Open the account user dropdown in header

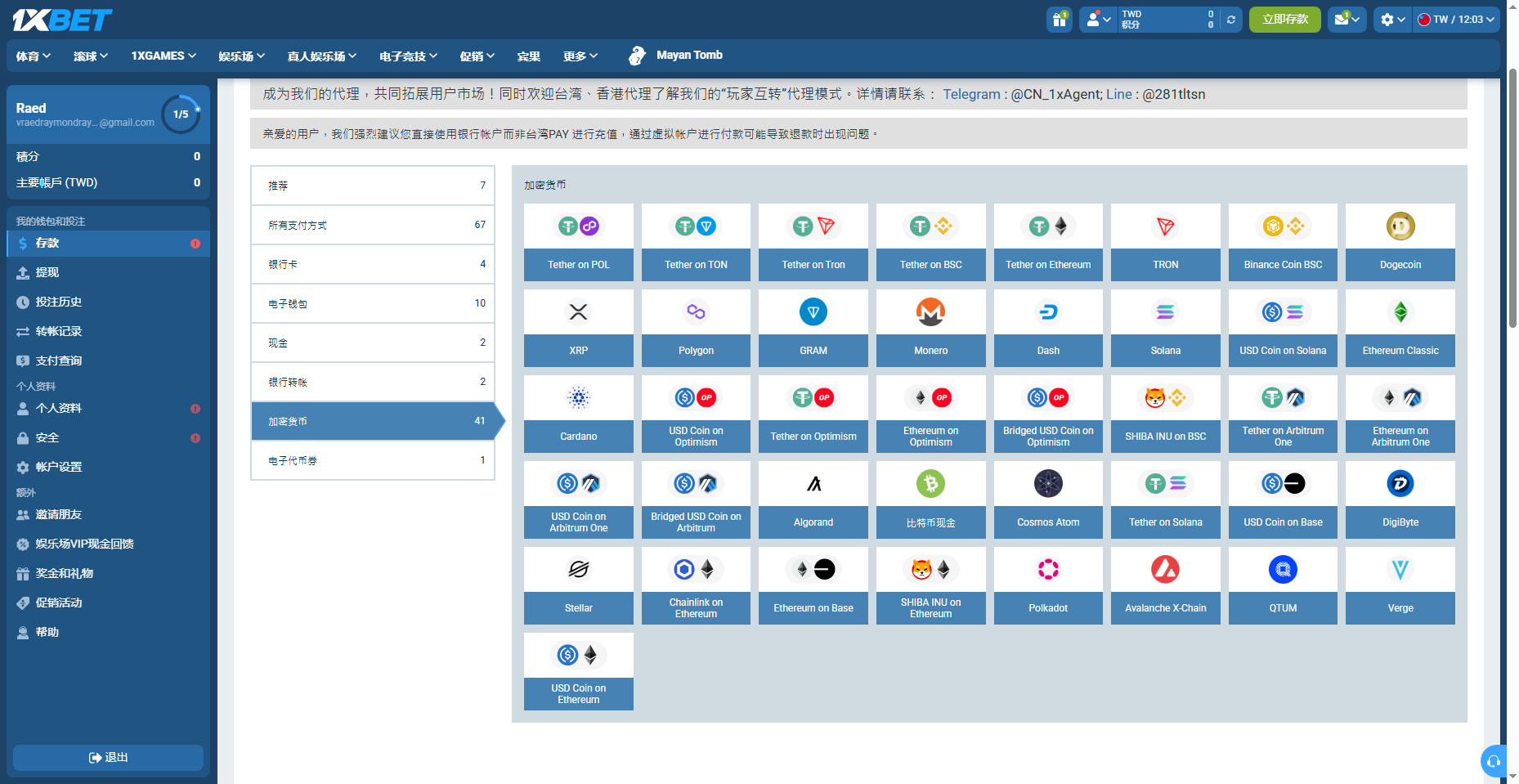click(1098, 20)
